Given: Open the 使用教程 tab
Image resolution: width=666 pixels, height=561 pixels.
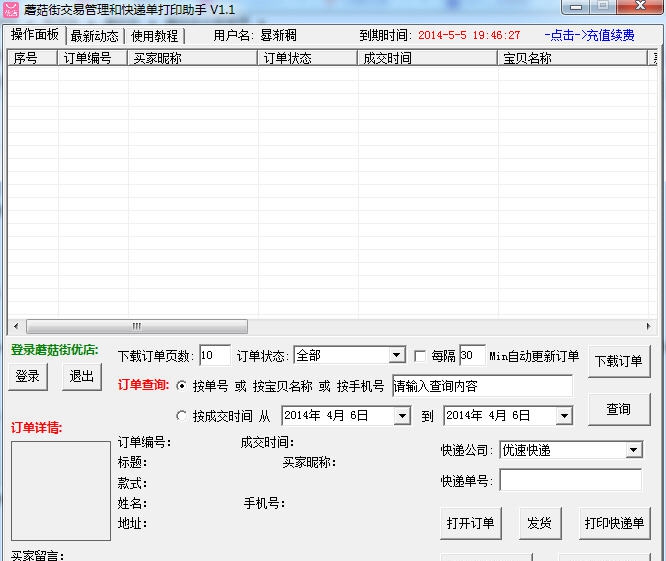Looking at the screenshot, I should 155,36.
